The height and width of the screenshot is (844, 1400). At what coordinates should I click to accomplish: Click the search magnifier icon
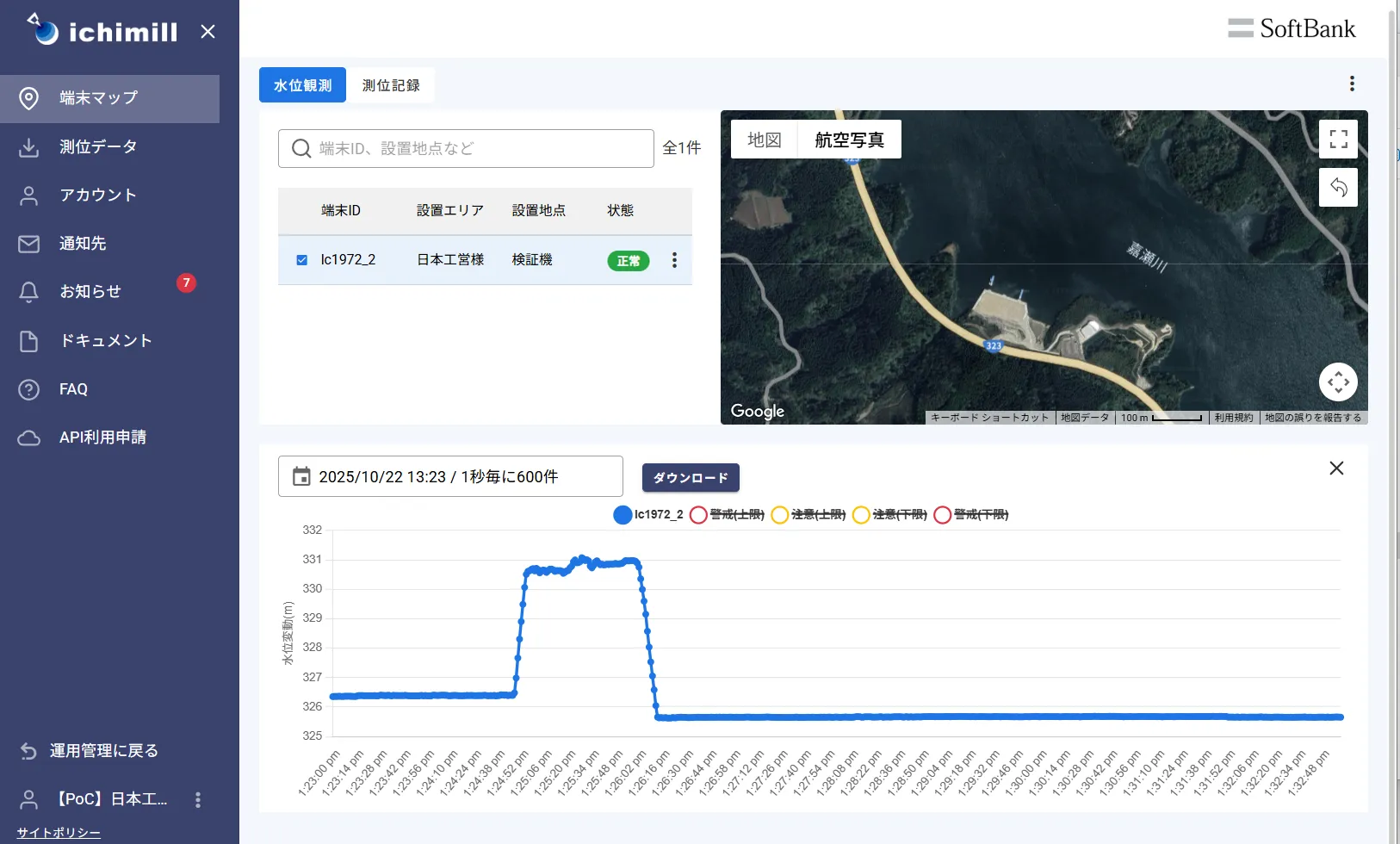(301, 149)
